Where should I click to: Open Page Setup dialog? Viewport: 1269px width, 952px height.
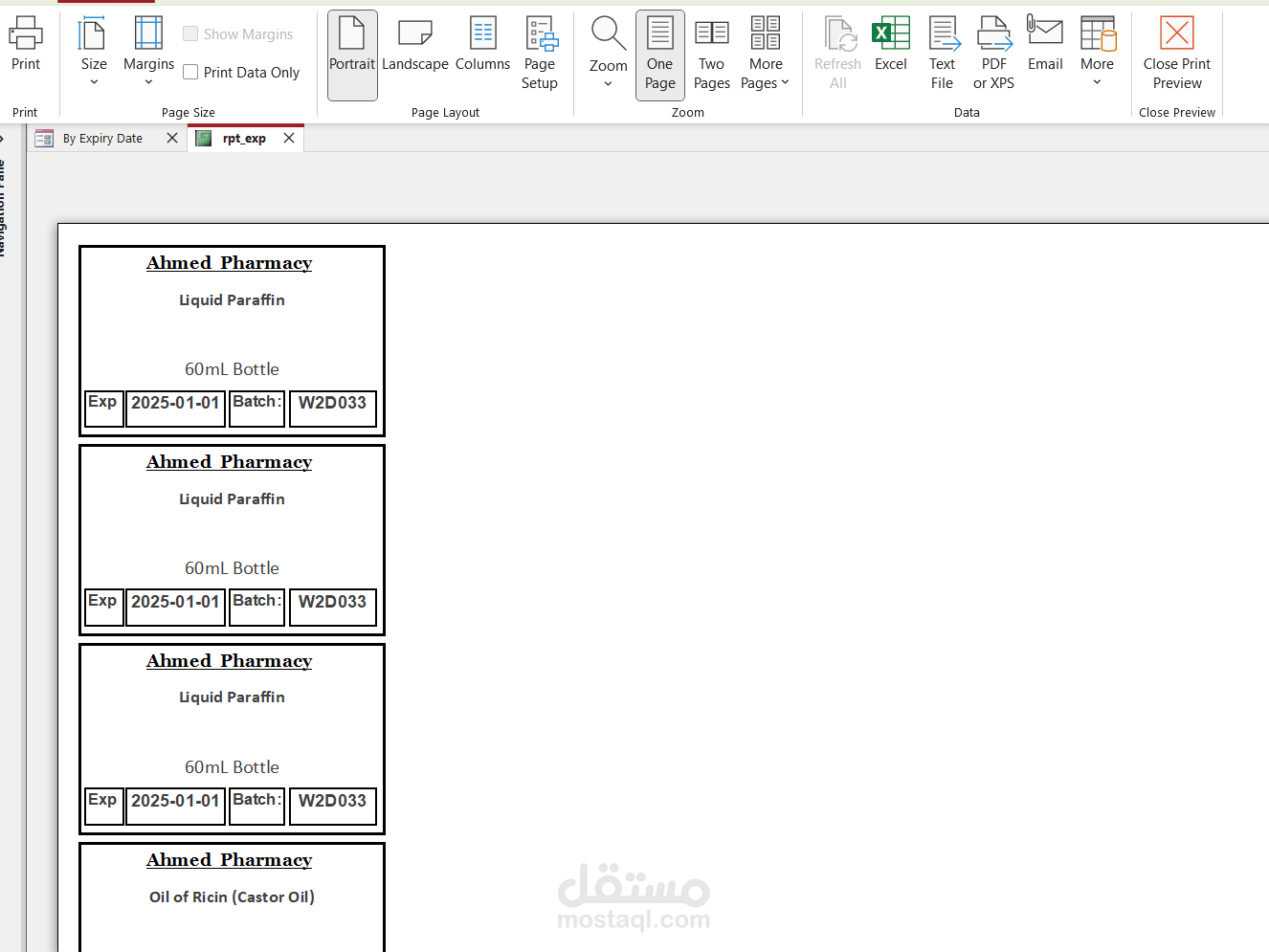pos(540,55)
